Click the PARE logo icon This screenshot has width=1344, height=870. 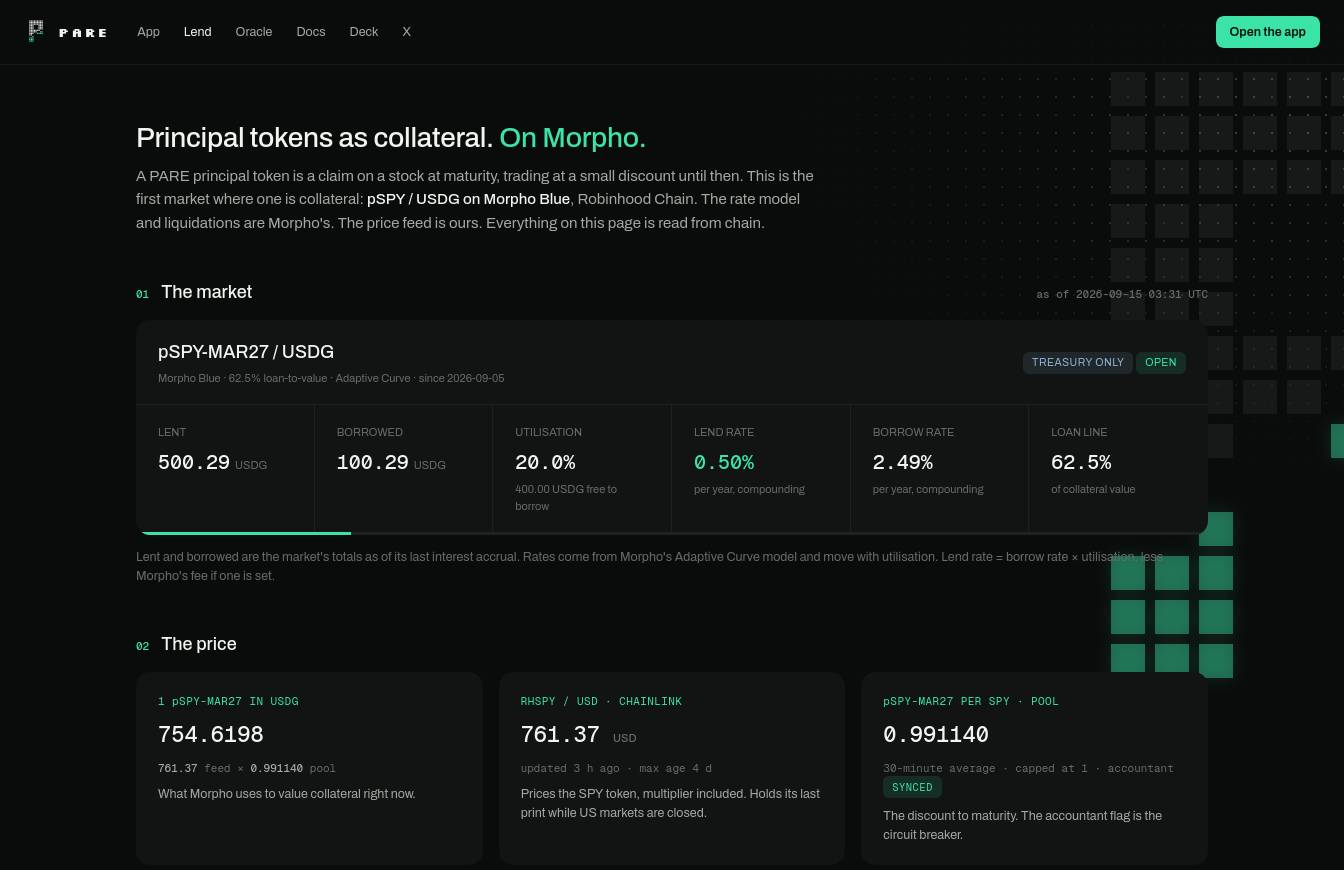pyautogui.click(x=36, y=31)
